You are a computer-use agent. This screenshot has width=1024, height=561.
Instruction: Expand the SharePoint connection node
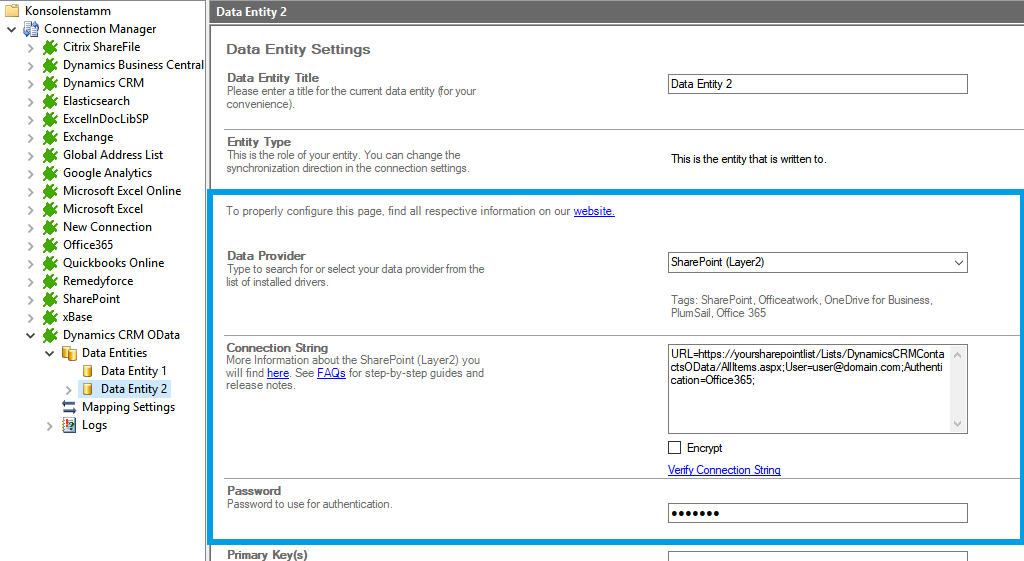coord(30,299)
